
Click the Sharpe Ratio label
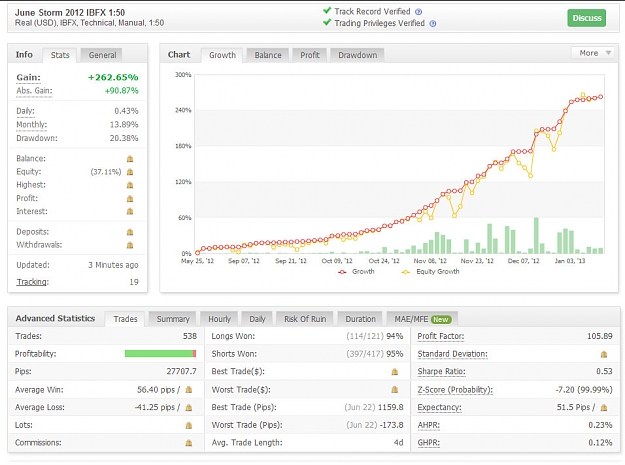(441, 371)
